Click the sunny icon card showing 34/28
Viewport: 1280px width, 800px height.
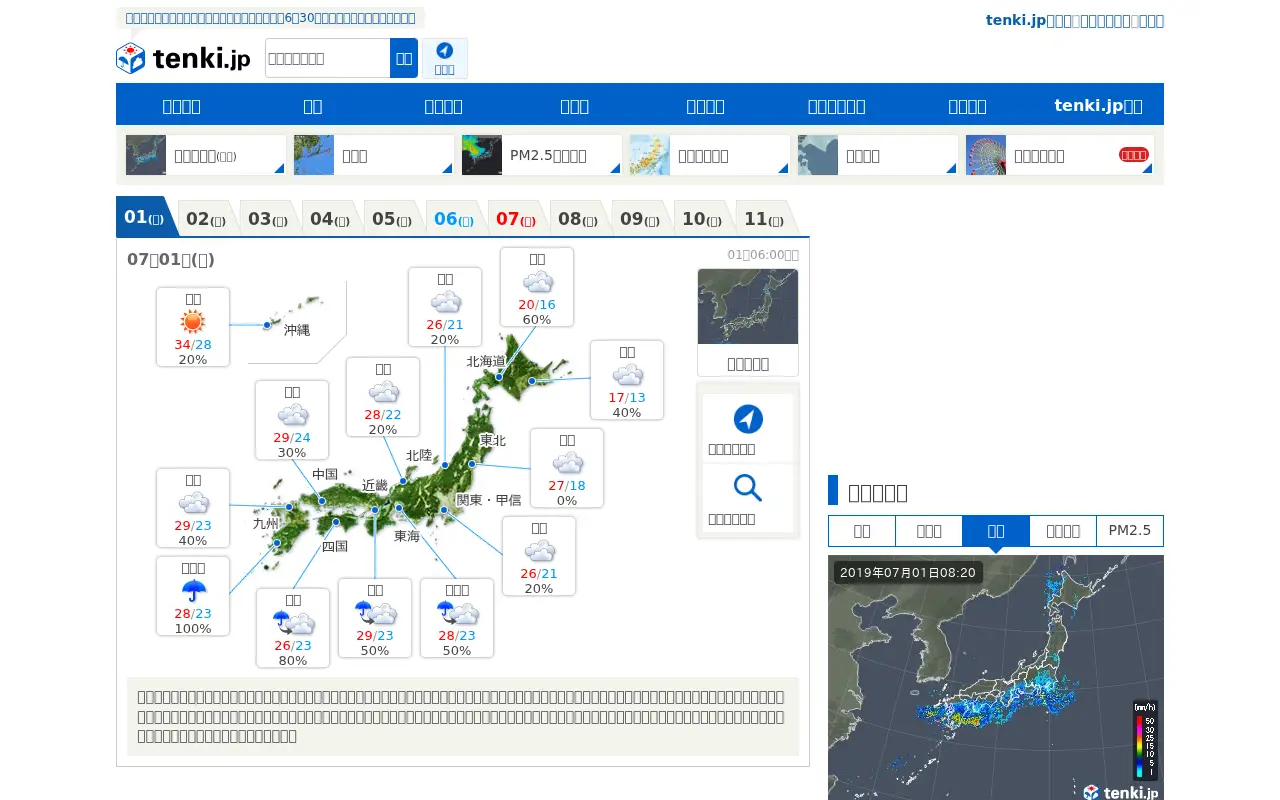pyautogui.click(x=193, y=327)
